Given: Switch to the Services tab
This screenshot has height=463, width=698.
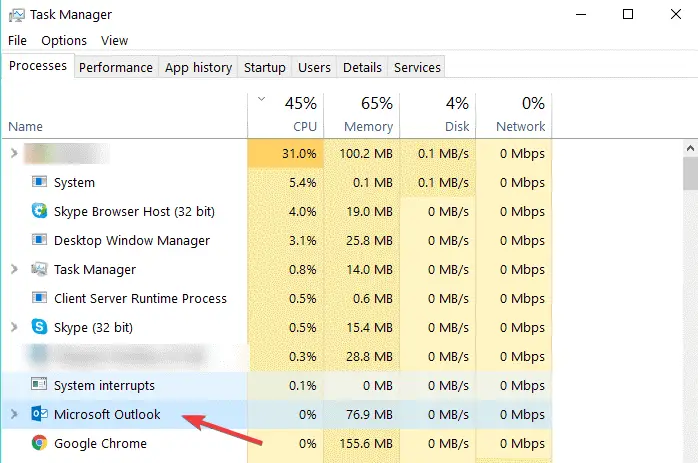Looking at the screenshot, I should [x=417, y=67].
